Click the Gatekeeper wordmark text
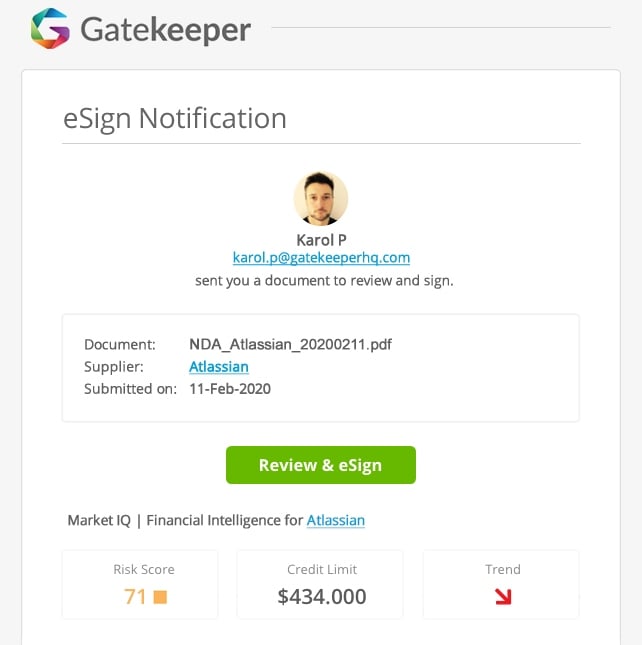 pyautogui.click(x=165, y=29)
